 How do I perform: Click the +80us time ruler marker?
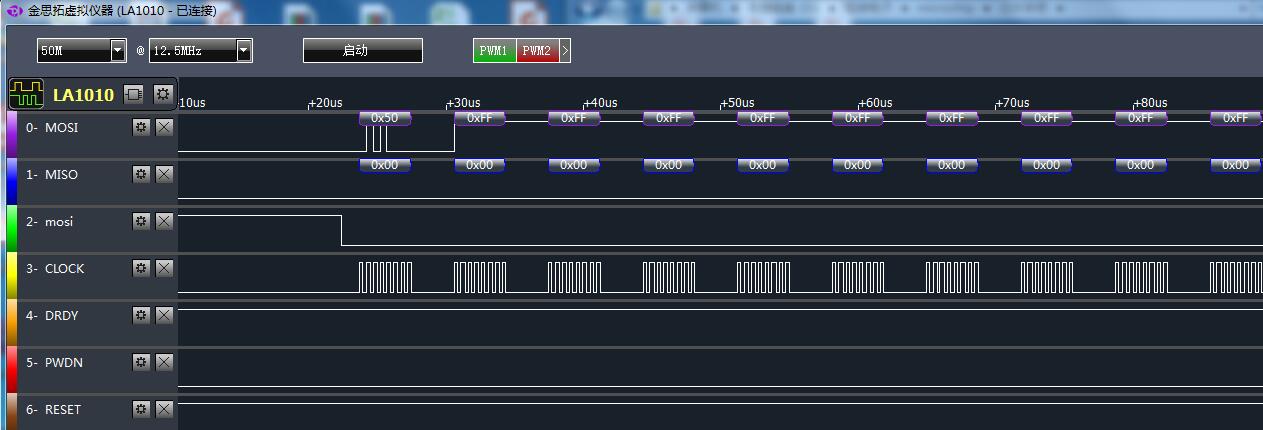[1150, 103]
